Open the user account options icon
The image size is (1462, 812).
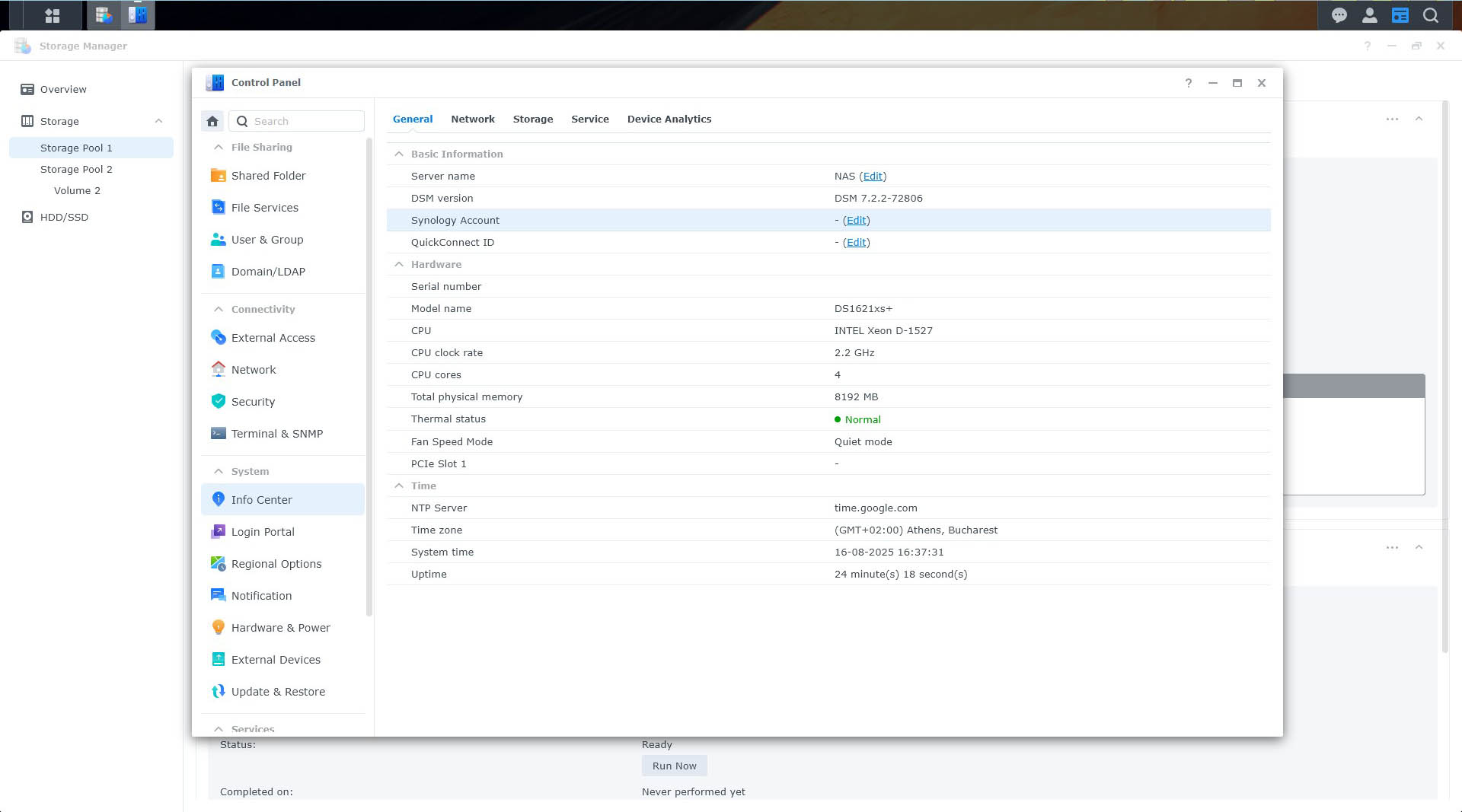1369,15
